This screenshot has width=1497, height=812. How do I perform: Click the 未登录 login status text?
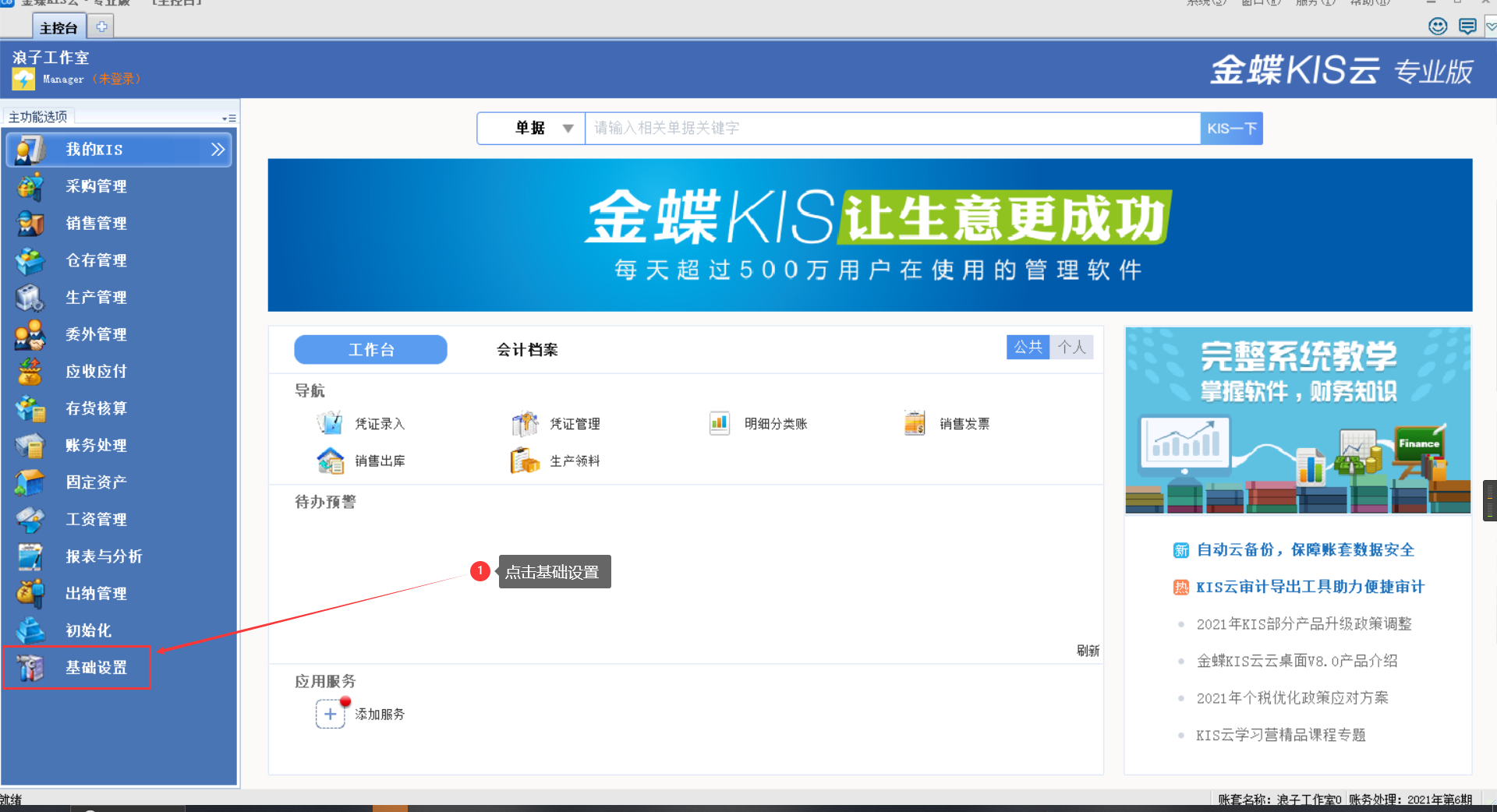[116, 79]
